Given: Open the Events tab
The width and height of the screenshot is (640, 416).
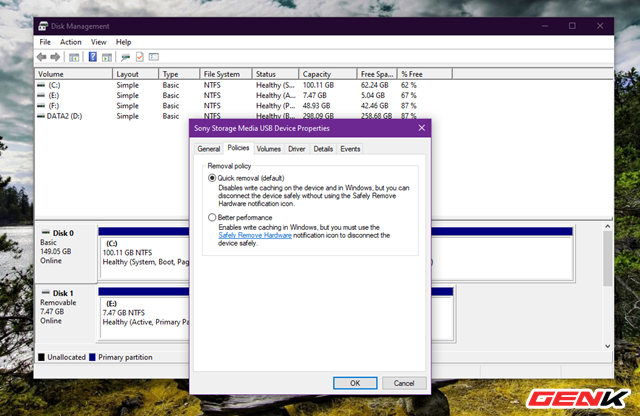Looking at the screenshot, I should (x=350, y=149).
